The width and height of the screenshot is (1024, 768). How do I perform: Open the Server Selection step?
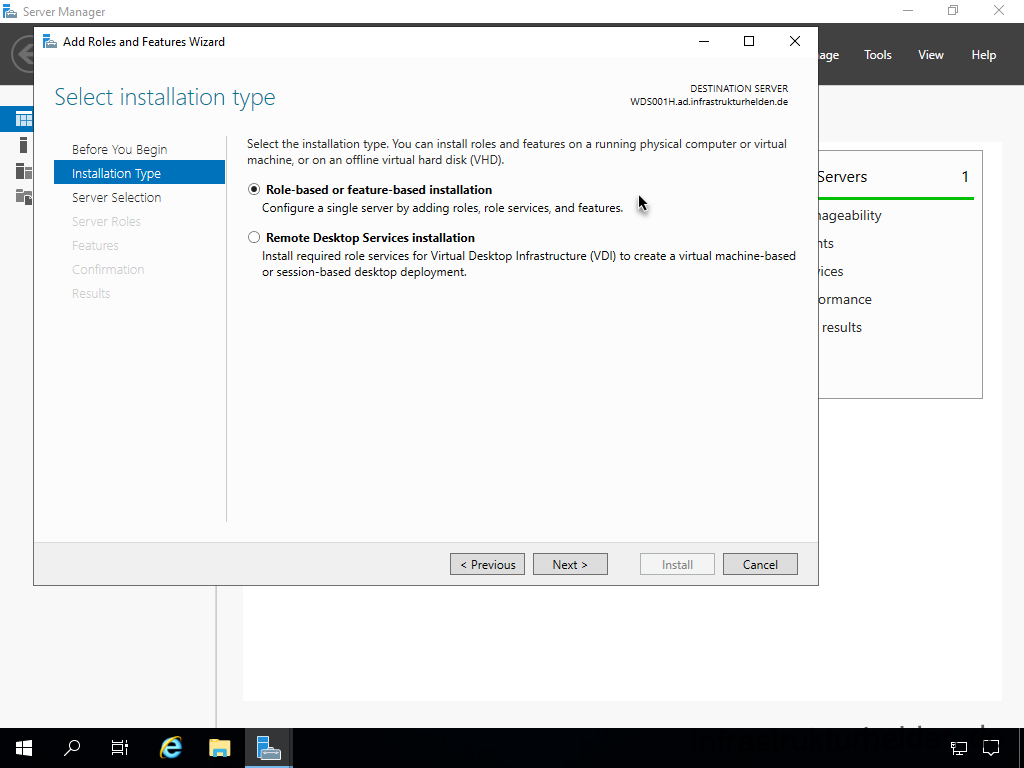116,197
